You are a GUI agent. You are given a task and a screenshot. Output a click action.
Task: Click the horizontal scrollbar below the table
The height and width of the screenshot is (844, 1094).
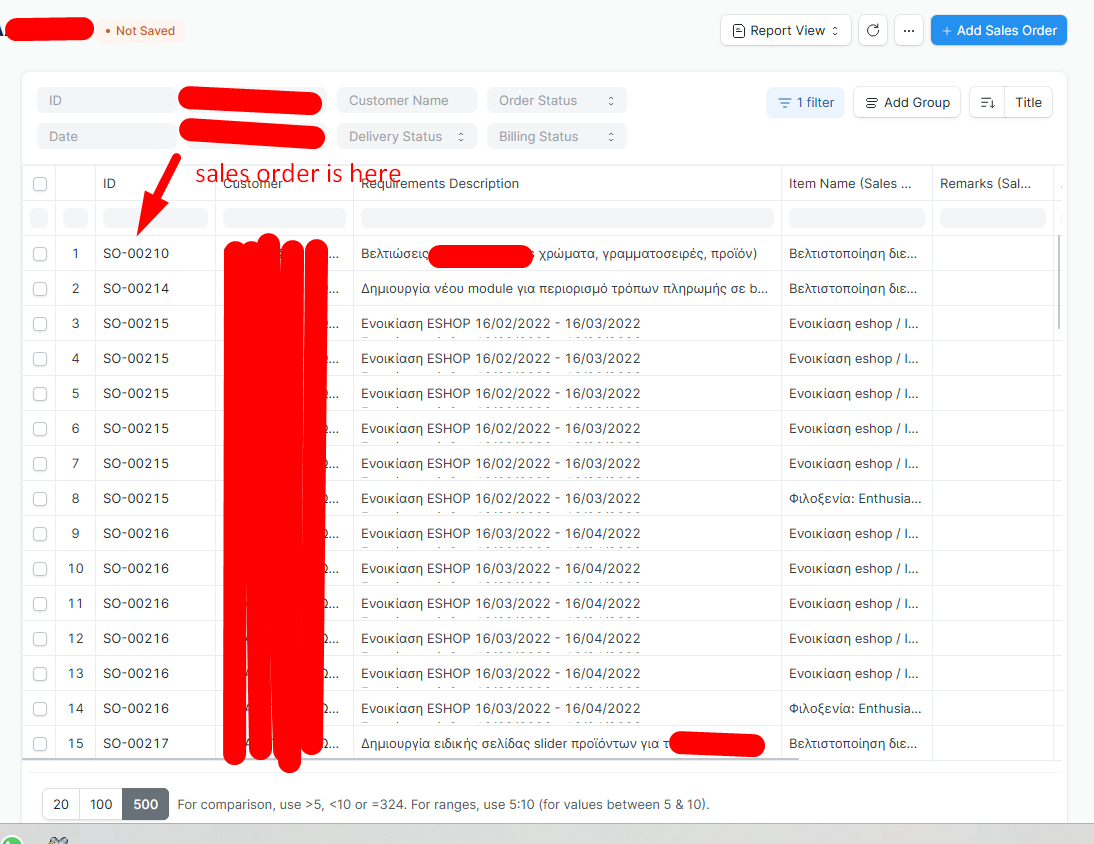click(x=410, y=758)
